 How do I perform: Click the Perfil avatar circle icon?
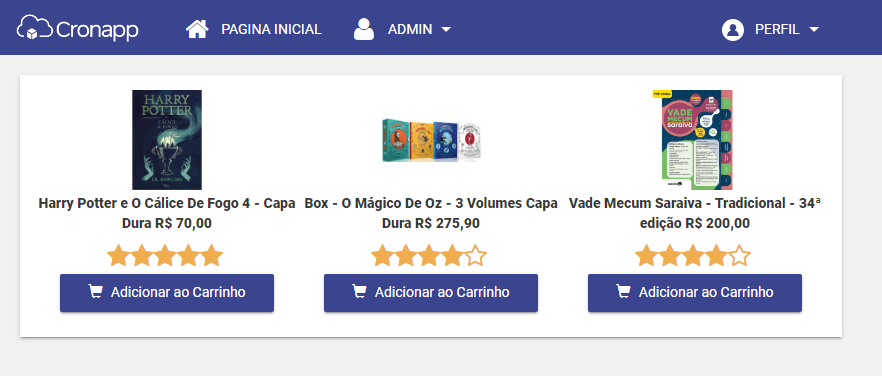[733, 30]
